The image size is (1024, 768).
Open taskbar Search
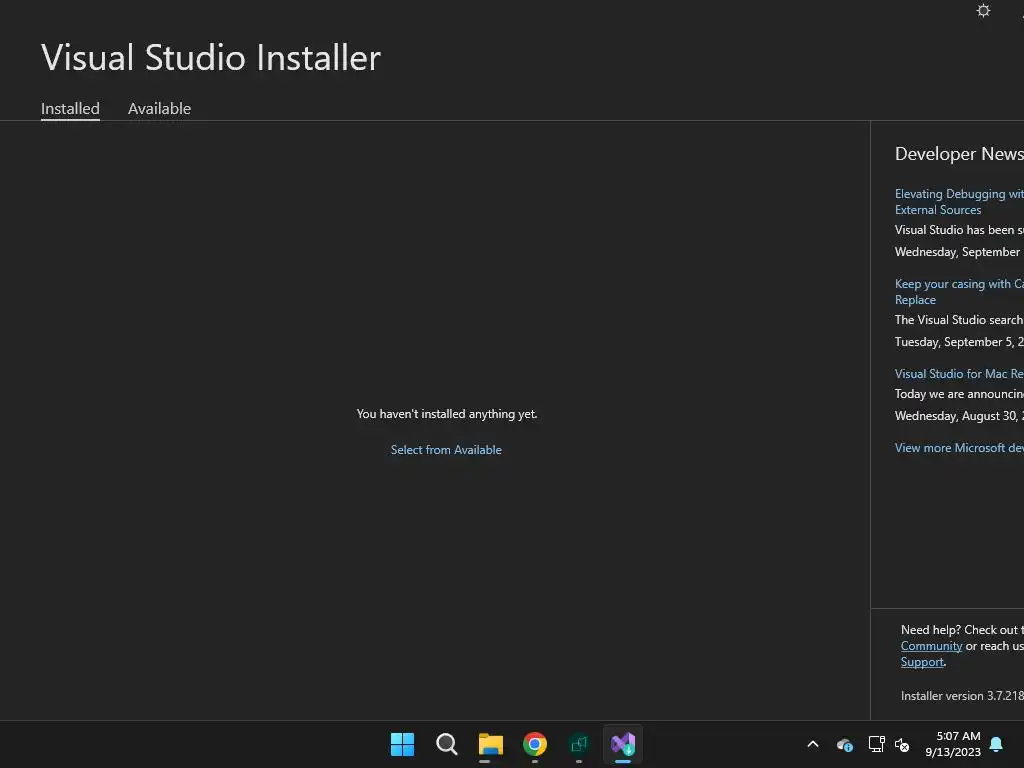tap(447, 744)
